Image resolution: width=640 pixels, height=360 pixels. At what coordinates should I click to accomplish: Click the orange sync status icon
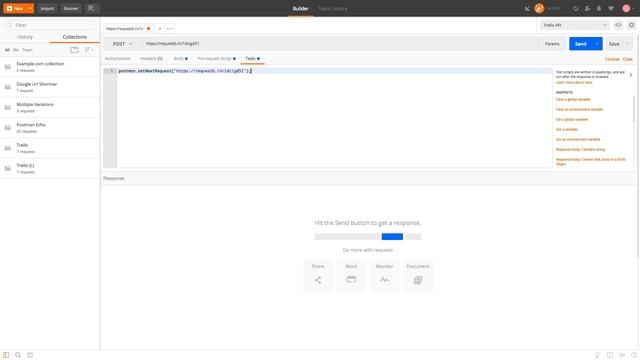(539, 9)
